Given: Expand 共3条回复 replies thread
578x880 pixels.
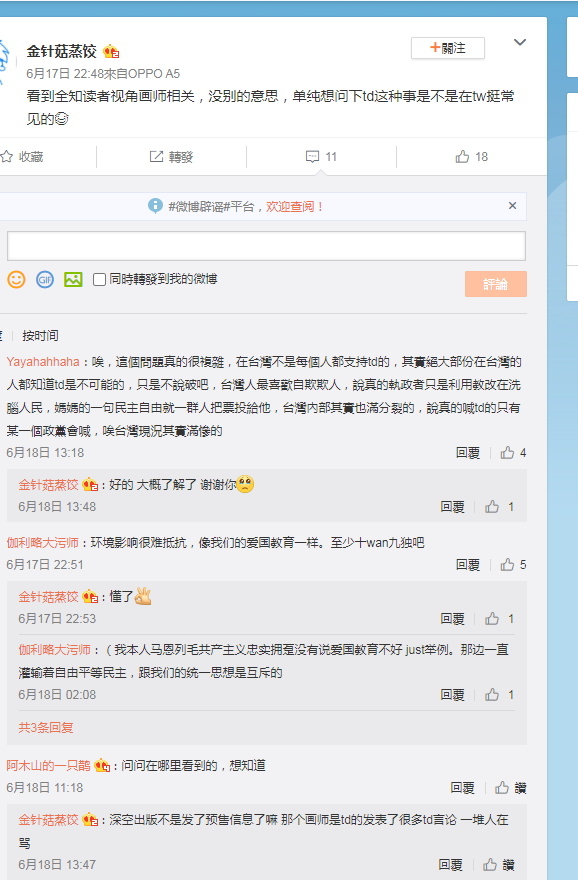Looking at the screenshot, I should (46, 728).
